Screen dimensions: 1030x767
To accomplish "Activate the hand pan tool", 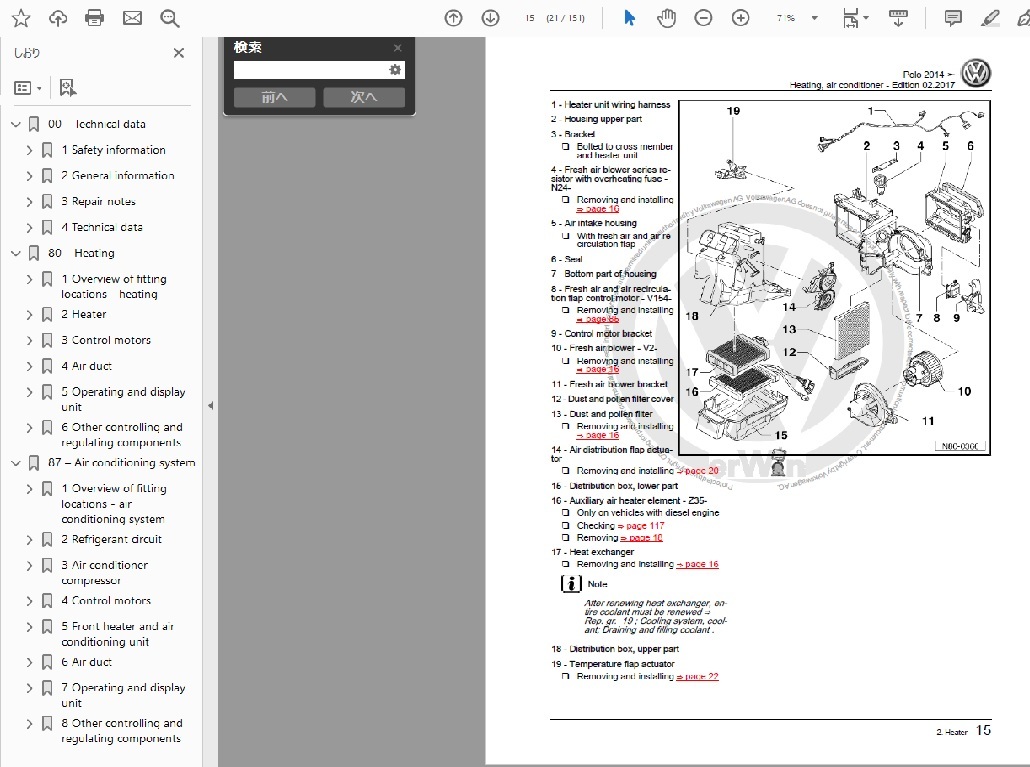I will coord(666,18).
